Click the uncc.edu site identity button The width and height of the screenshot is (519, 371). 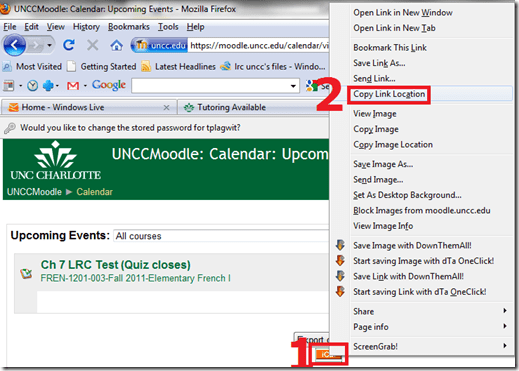160,45
